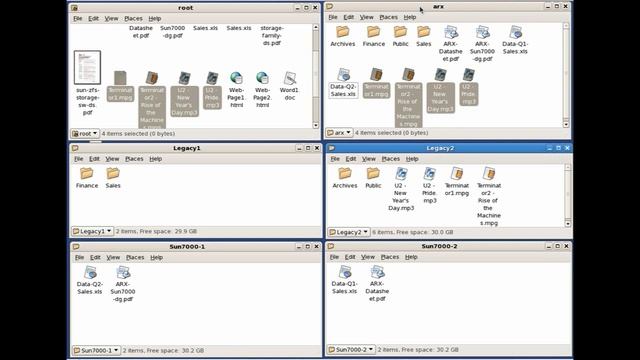Select Data-Q1-Sales.xls icon in Sun7000-2 window
The height and width of the screenshot is (360, 640).
344,272
